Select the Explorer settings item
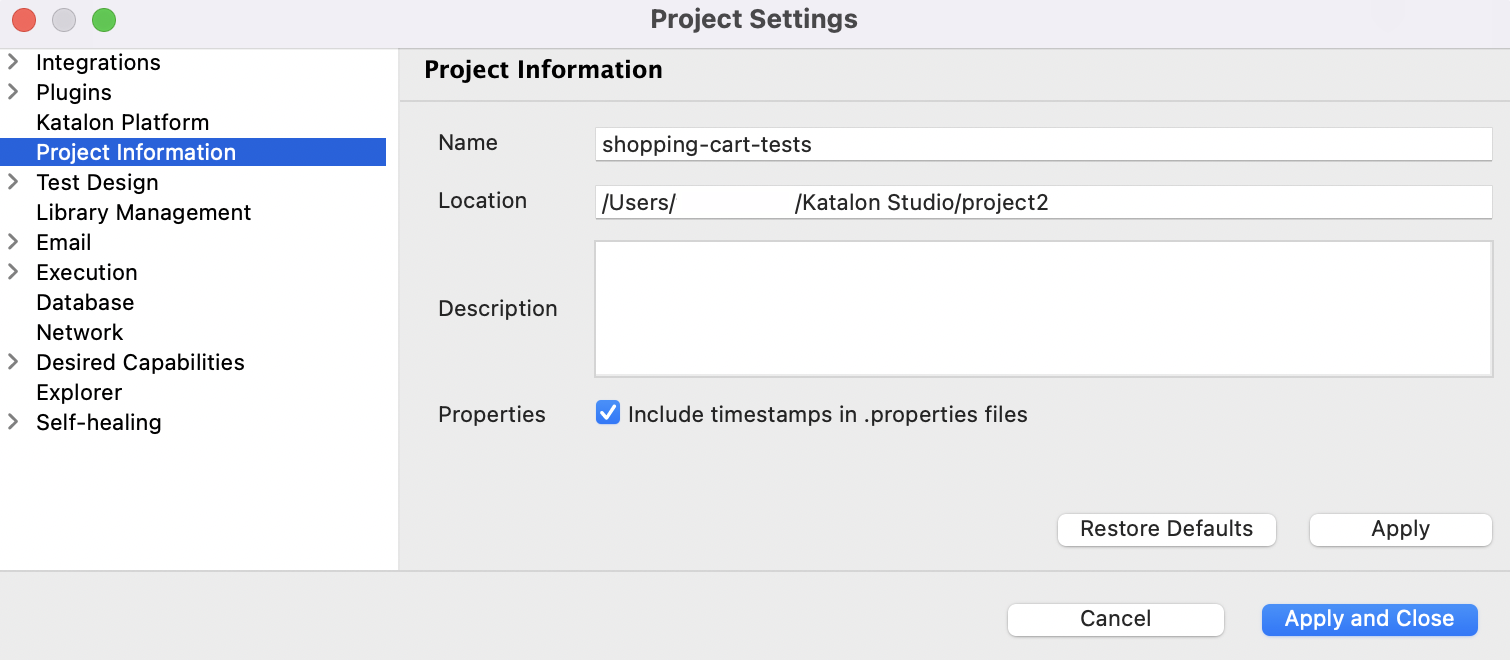This screenshot has height=660, width=1510. click(79, 392)
